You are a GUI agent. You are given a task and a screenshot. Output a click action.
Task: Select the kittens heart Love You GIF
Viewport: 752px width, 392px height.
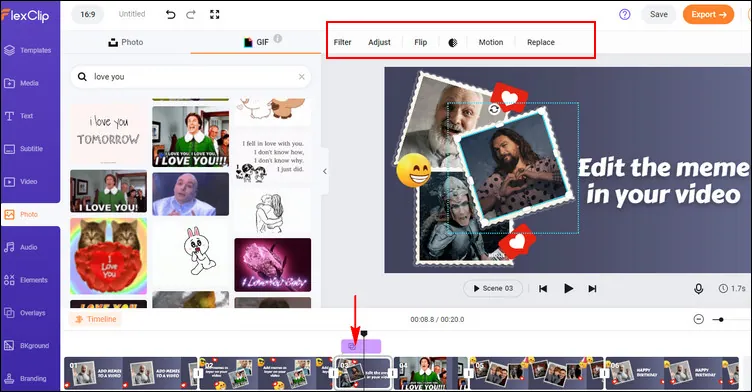click(108, 256)
